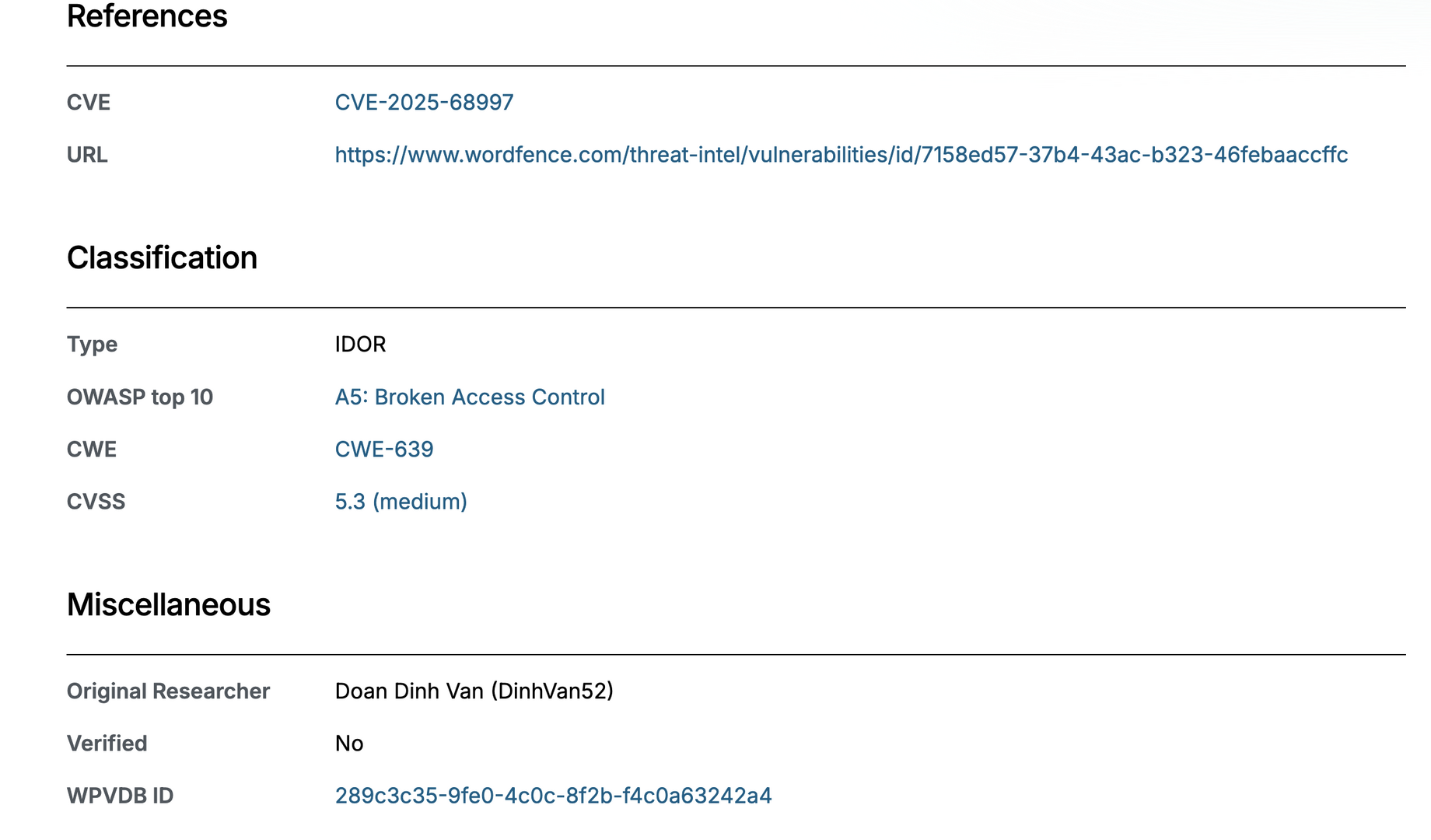Click the CWE label in Classification

click(x=91, y=449)
